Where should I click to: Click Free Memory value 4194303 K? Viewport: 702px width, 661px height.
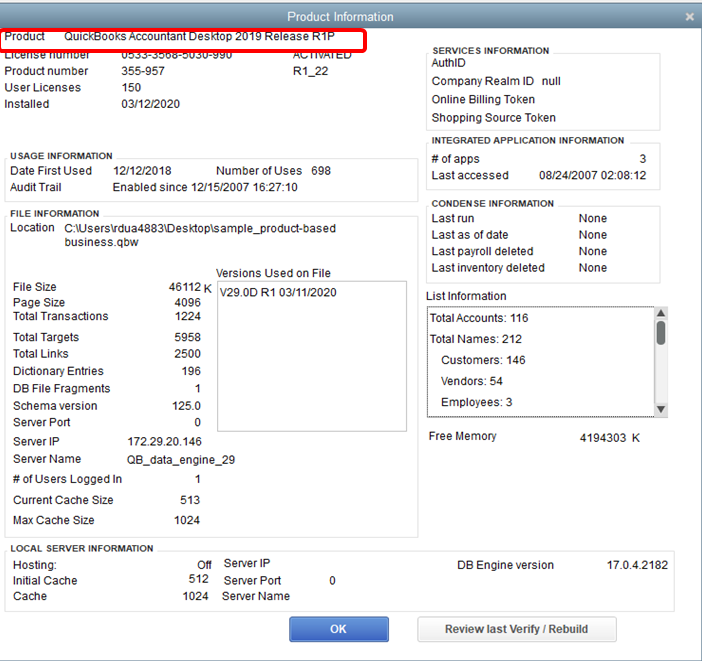[x=610, y=438]
